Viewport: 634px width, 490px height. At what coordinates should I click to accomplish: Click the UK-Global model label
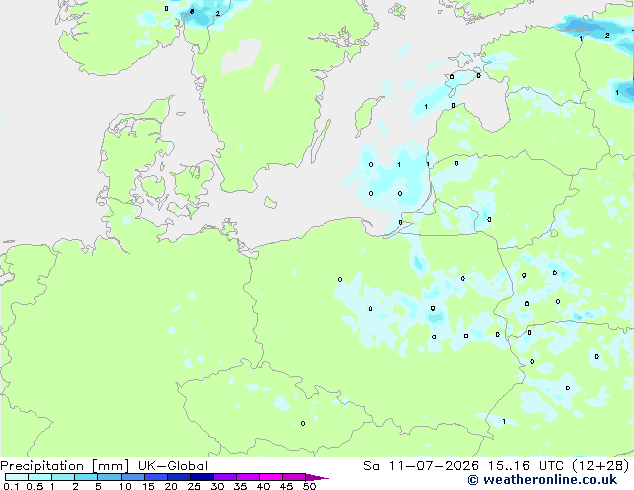(173, 466)
